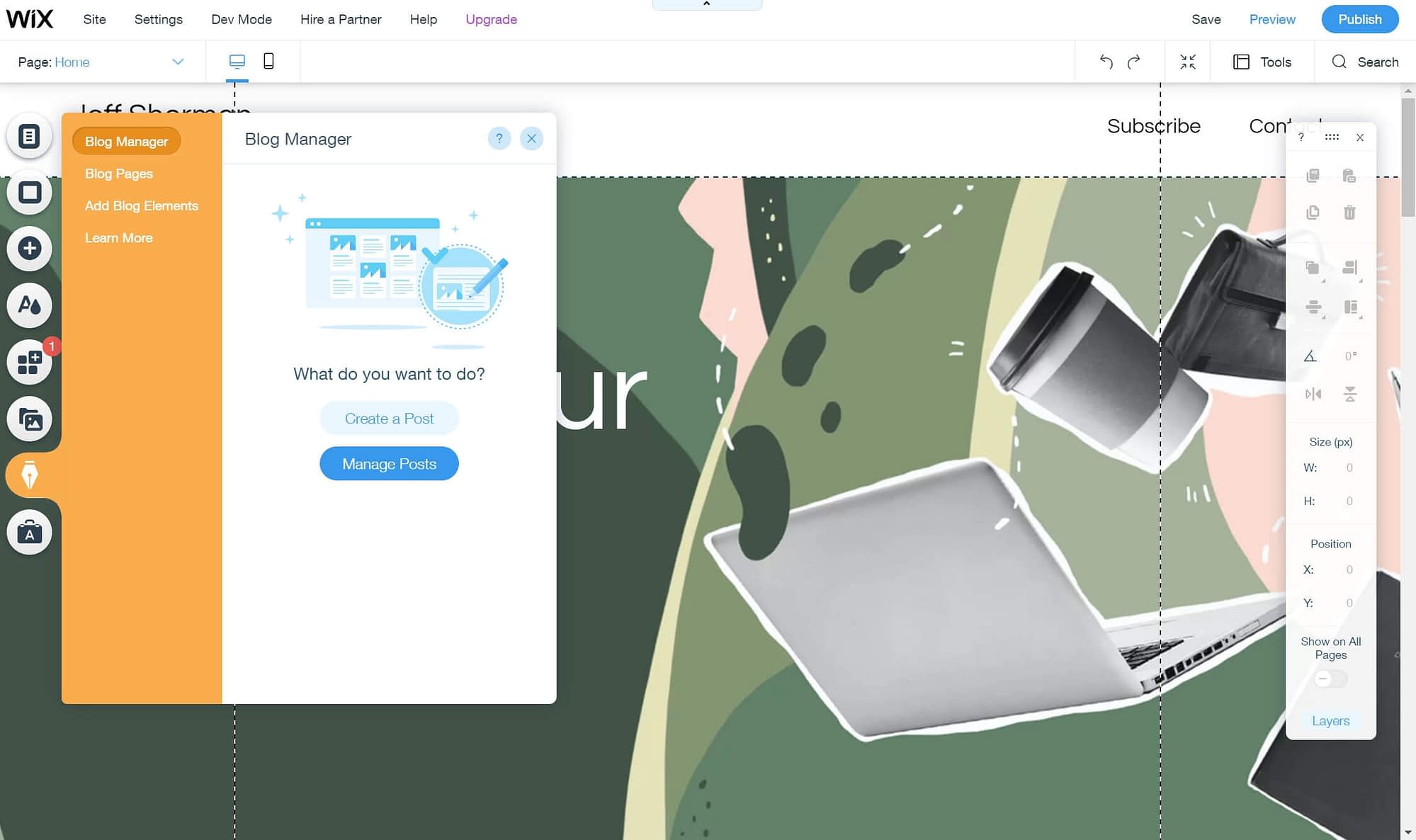Click the Undo arrow
The image size is (1416, 840).
coord(1106,62)
